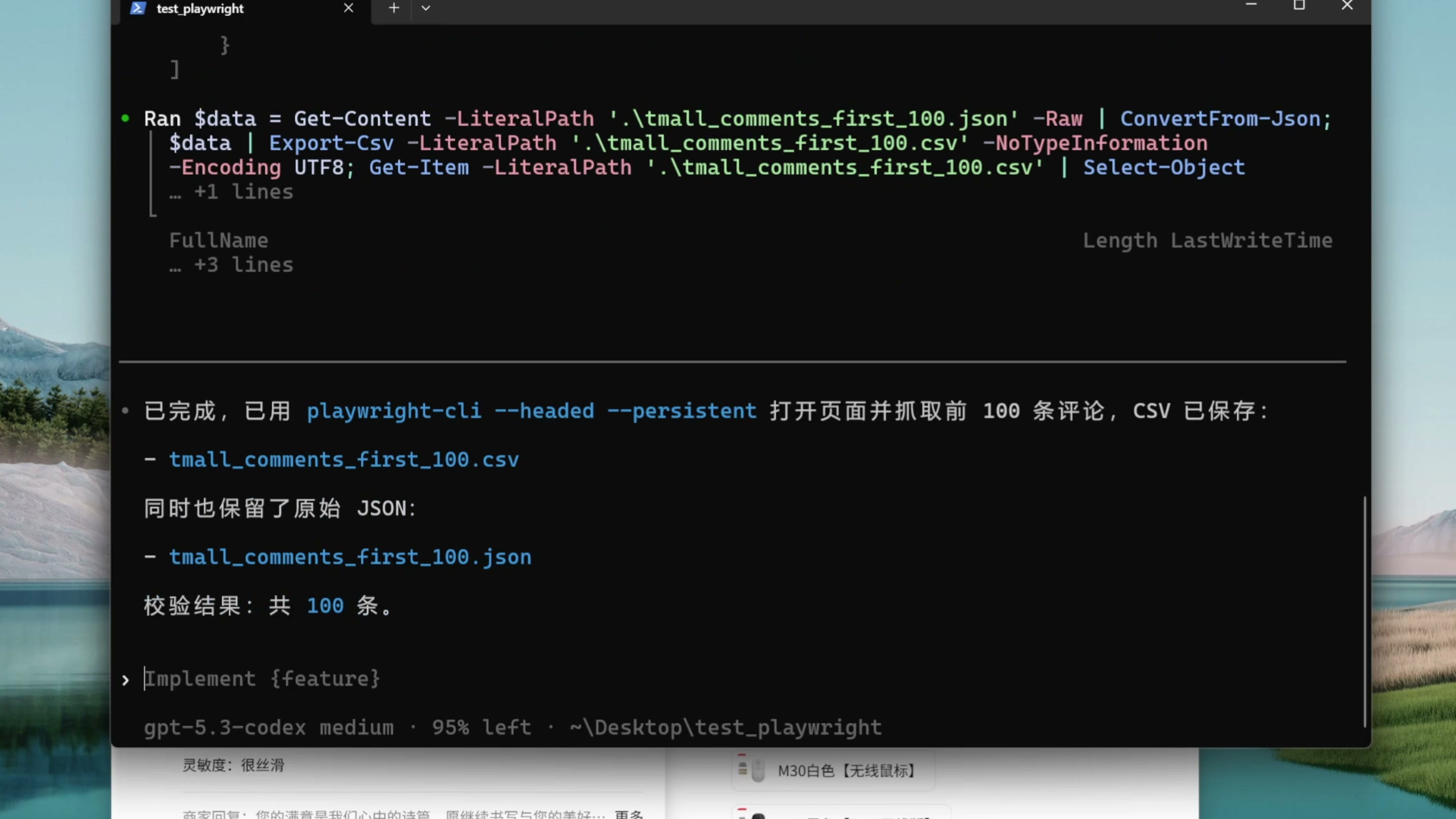This screenshot has width=1456, height=819.
Task: Click the prompt chevron before Implement {feature}
Action: click(x=126, y=680)
